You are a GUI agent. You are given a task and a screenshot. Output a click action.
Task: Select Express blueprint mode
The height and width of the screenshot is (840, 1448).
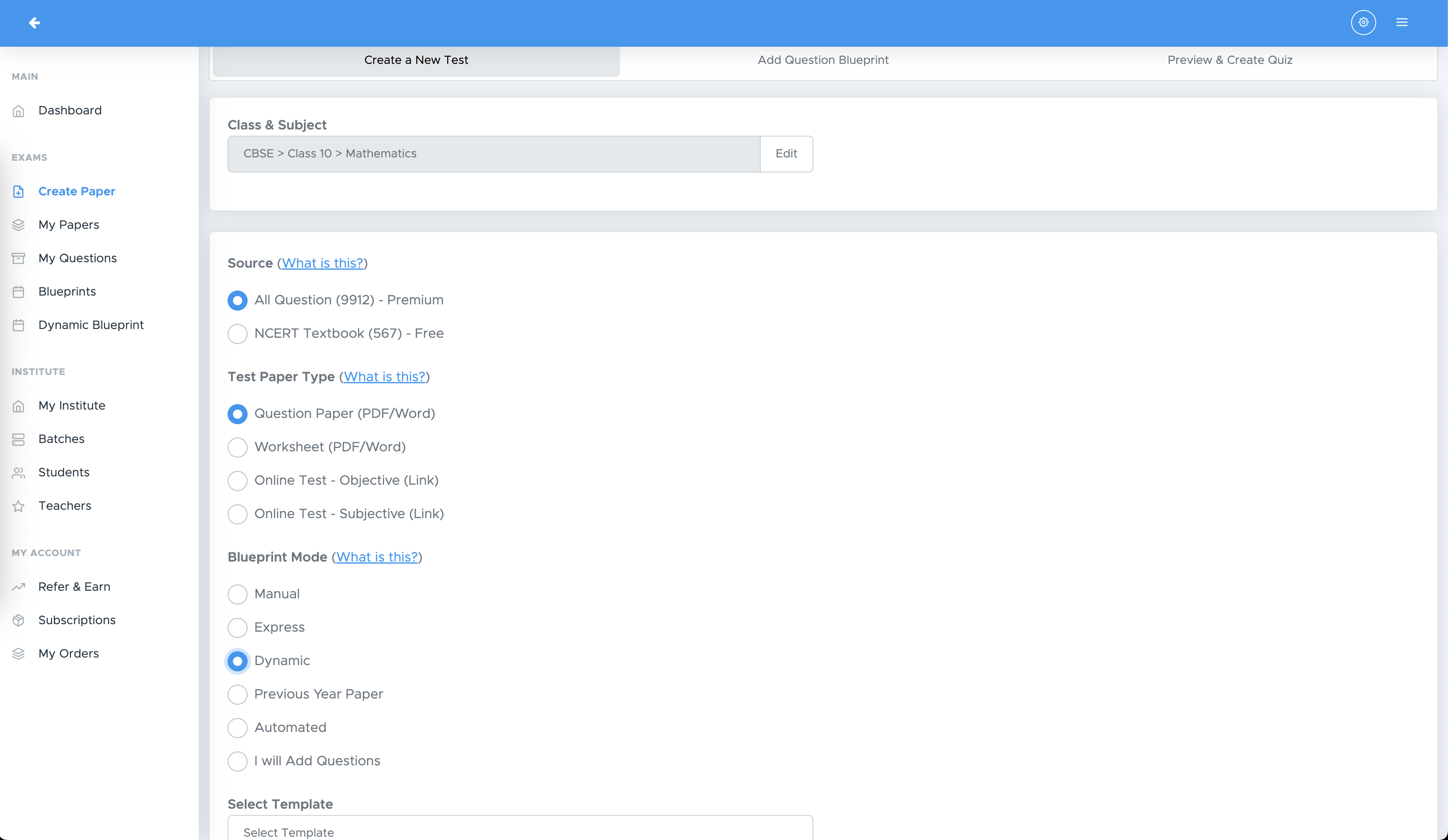pyautogui.click(x=237, y=627)
